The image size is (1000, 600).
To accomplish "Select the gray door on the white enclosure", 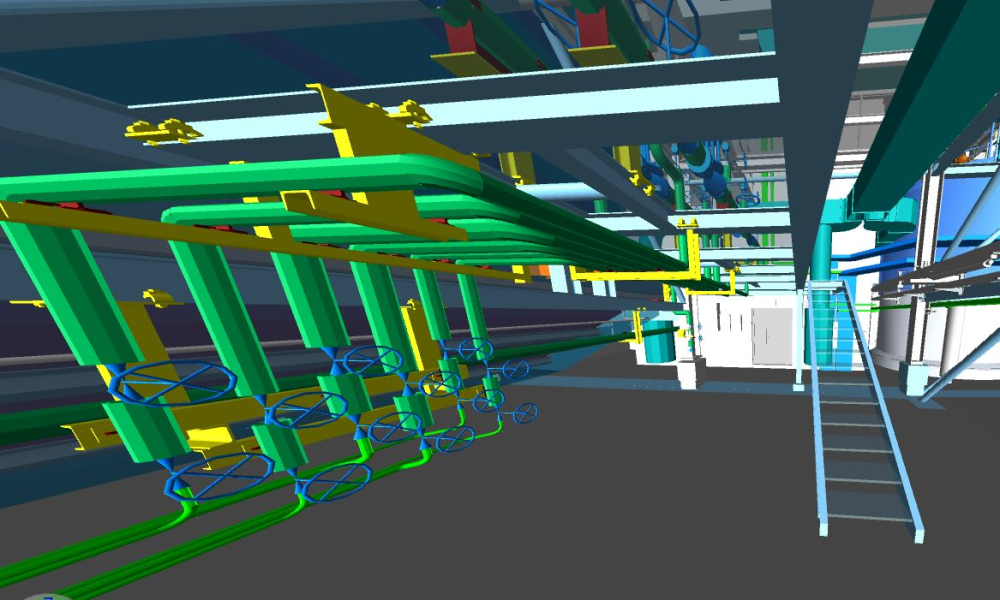I will point(772,337).
